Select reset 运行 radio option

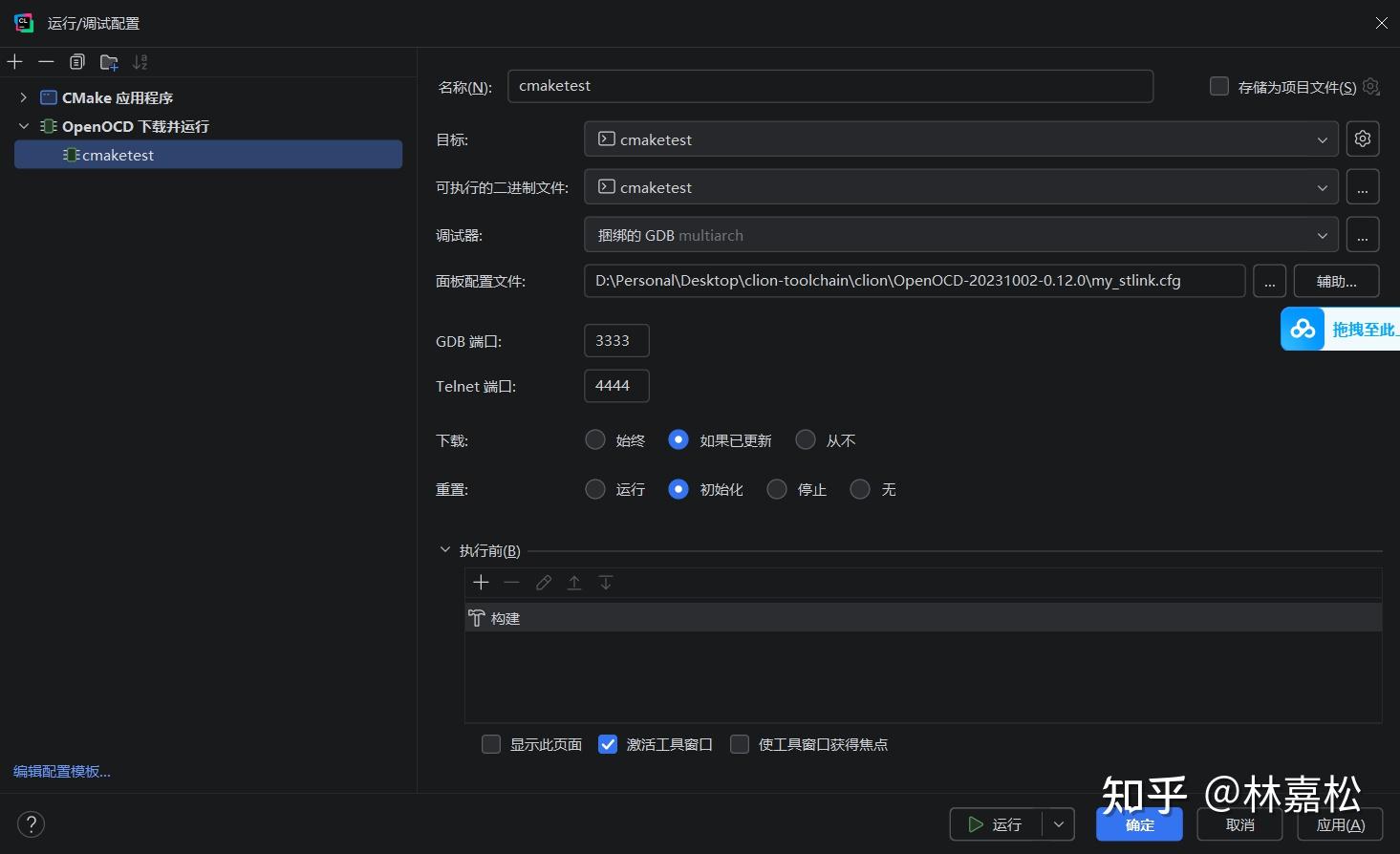[595, 489]
